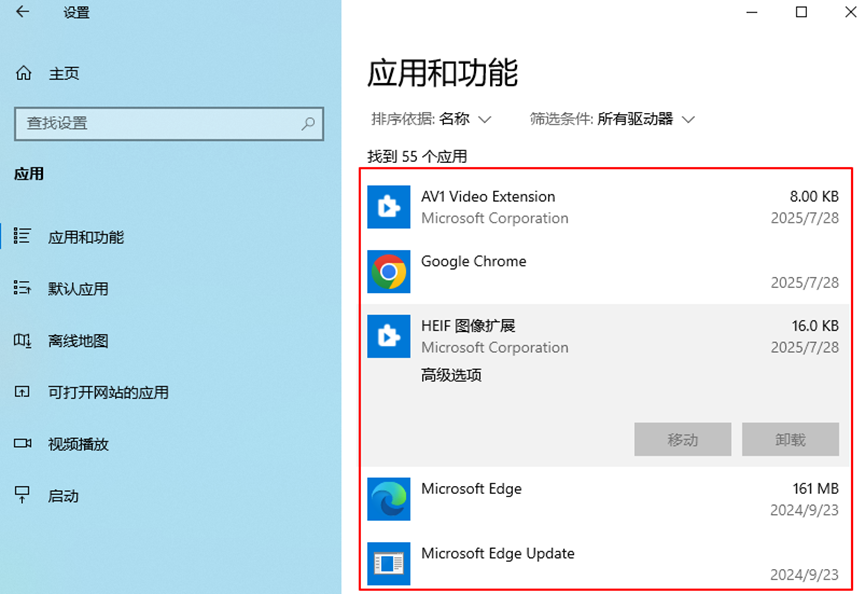The image size is (865, 594).
Task: Select the HEIF 图像扩展 name
Action: (x=468, y=326)
